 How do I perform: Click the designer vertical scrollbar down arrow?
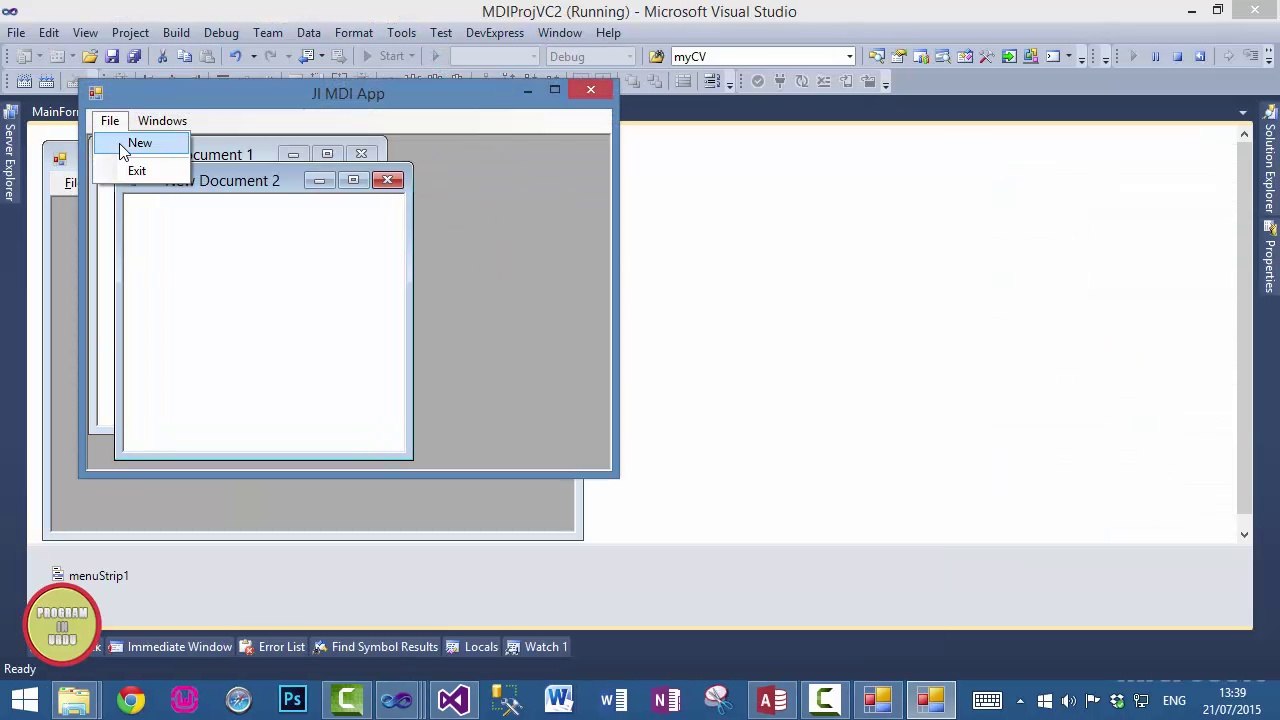(x=1244, y=534)
